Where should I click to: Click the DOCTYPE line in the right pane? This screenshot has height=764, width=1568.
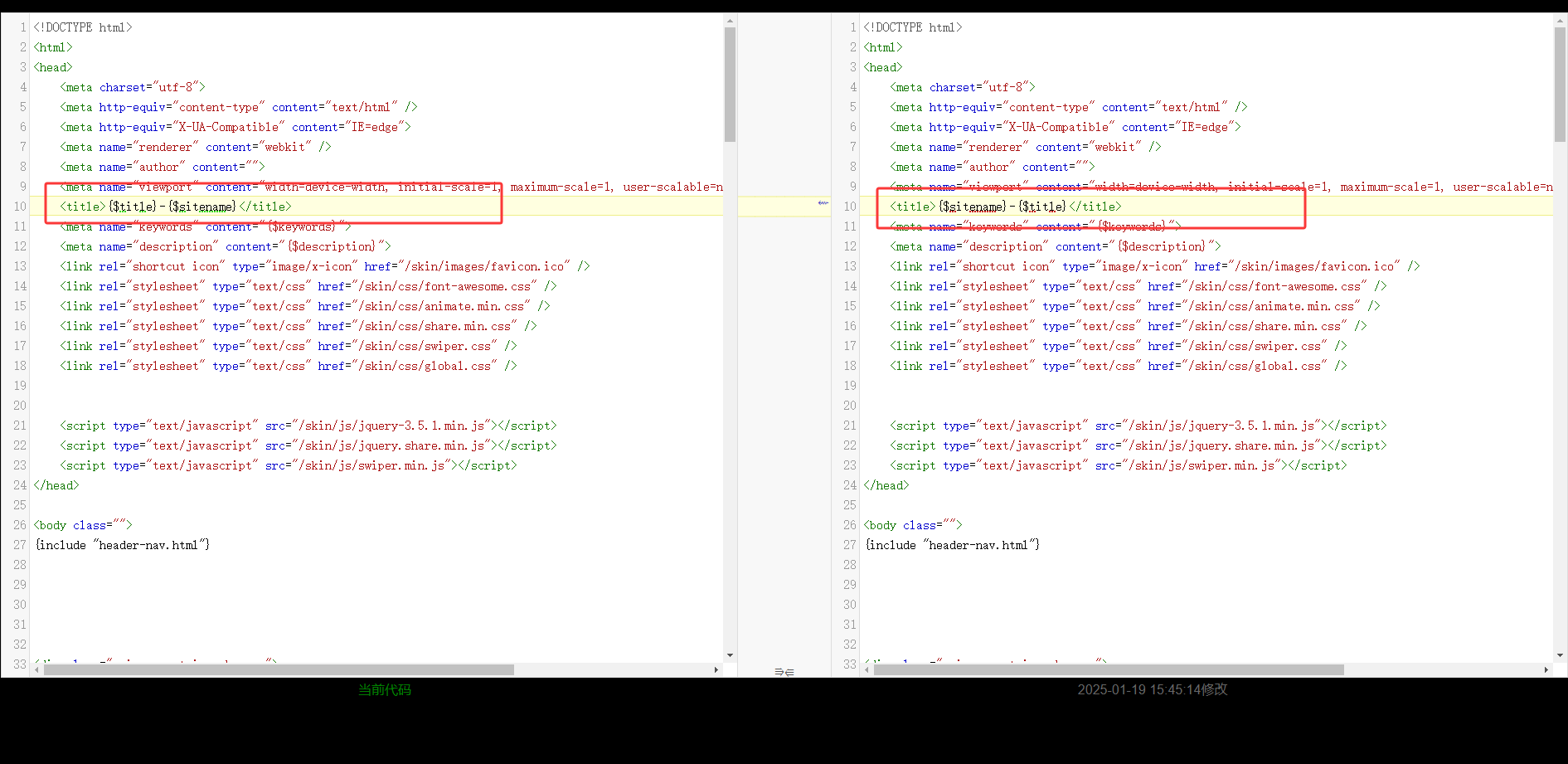tap(913, 27)
